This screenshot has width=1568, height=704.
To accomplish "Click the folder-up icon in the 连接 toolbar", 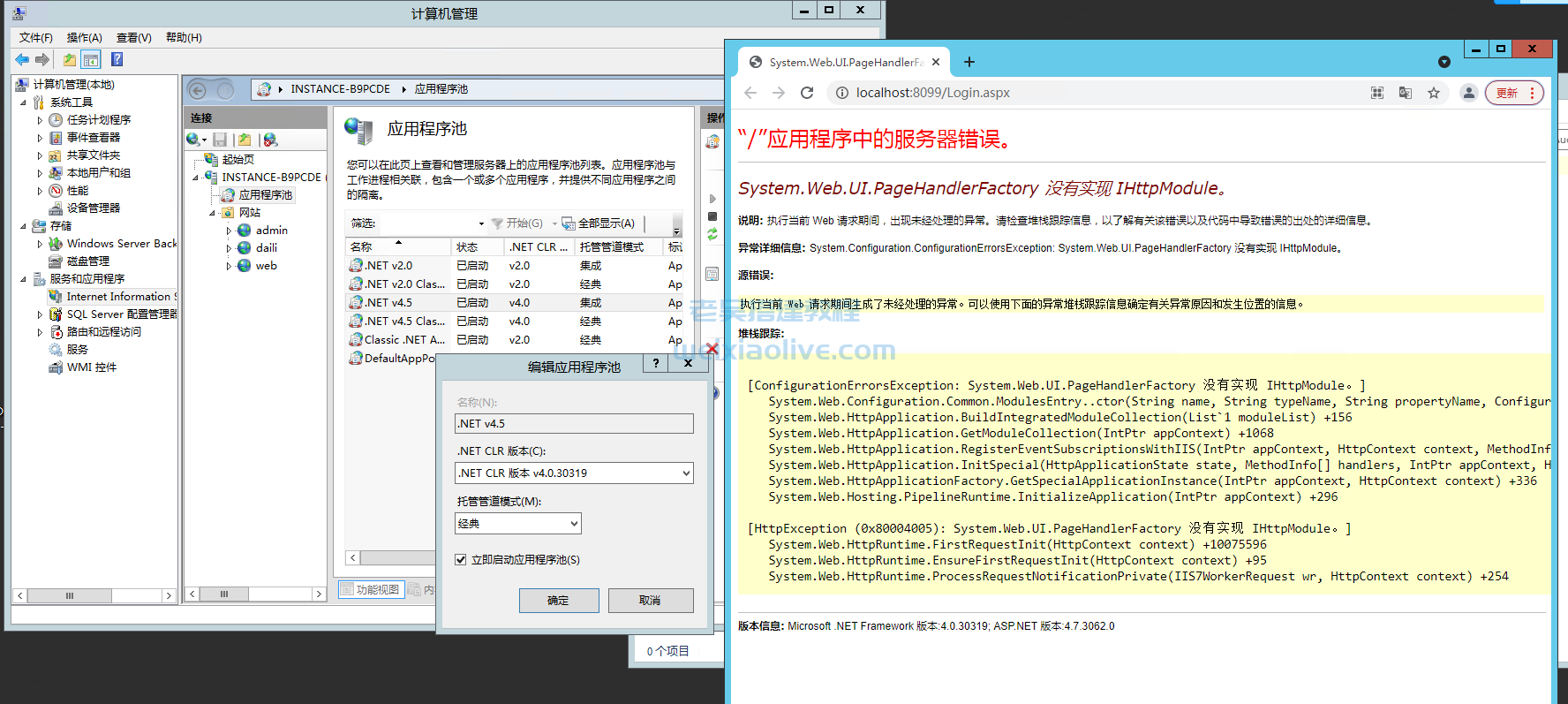I will pyautogui.click(x=245, y=140).
